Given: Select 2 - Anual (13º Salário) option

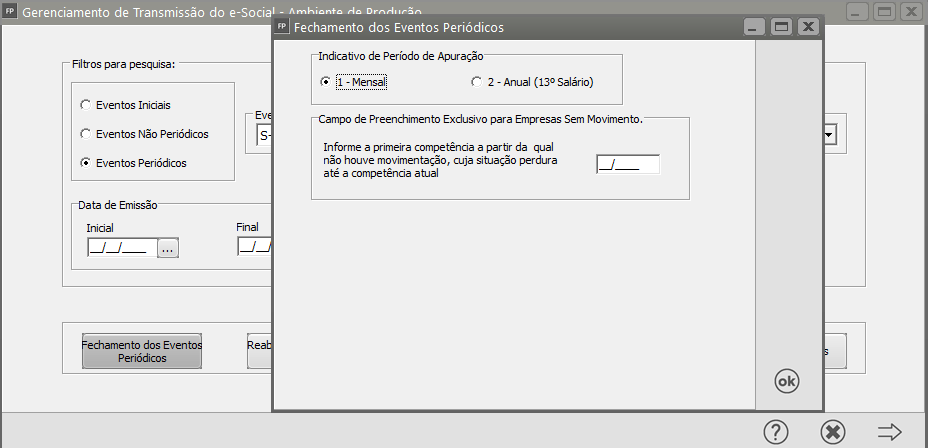Looking at the screenshot, I should point(477,81).
